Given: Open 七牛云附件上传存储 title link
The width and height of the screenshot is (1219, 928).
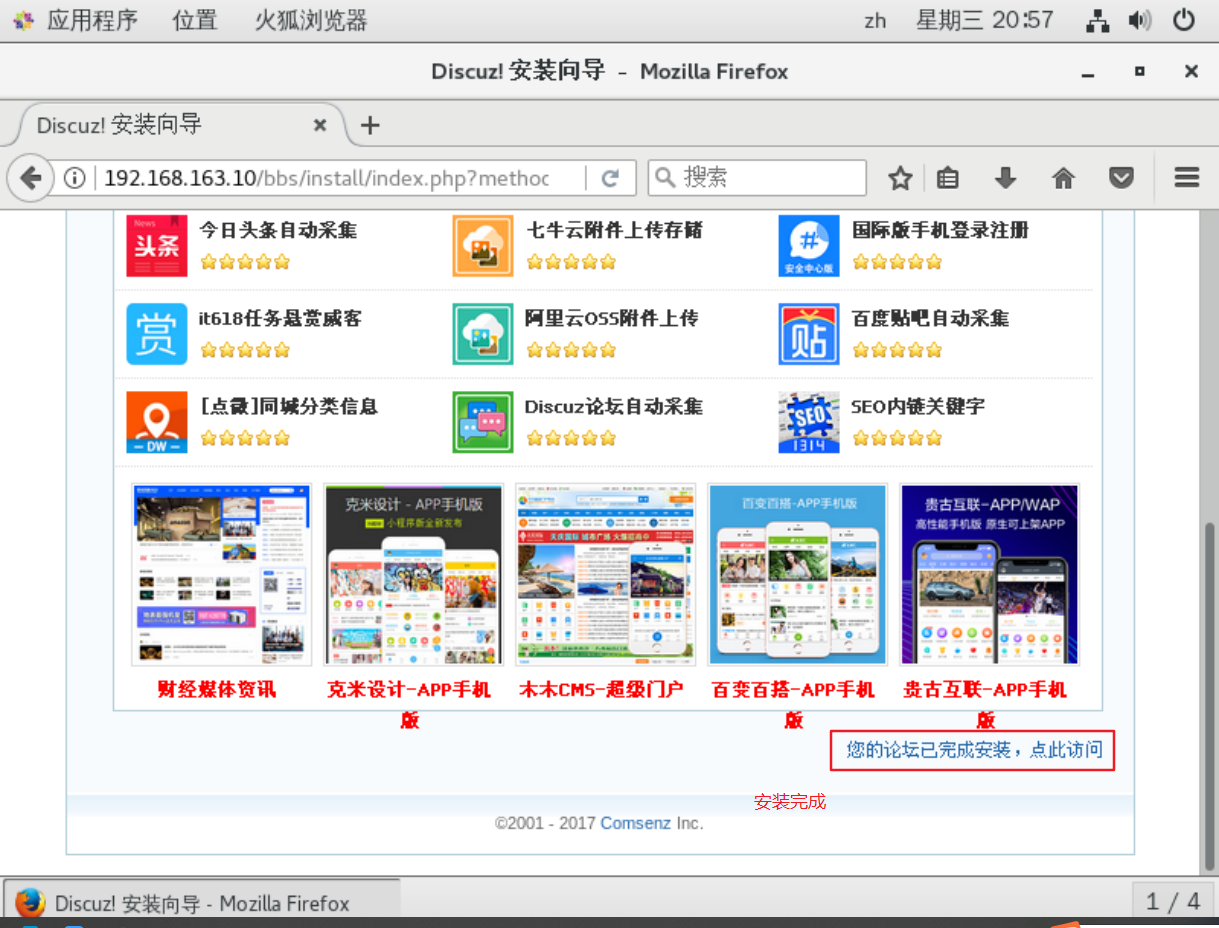Looking at the screenshot, I should (x=615, y=230).
